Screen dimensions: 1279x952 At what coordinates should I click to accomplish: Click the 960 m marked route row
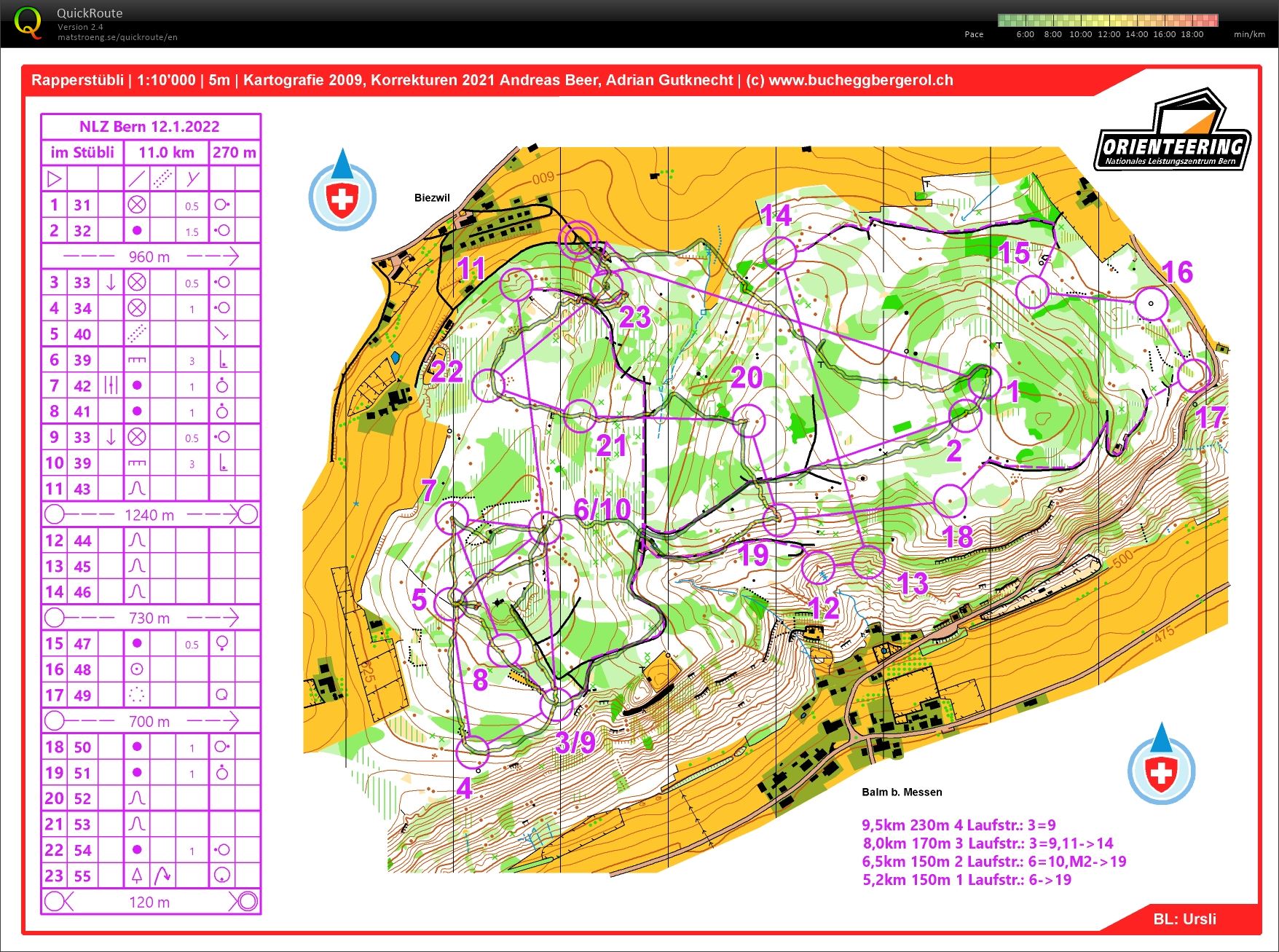pyautogui.click(x=150, y=256)
